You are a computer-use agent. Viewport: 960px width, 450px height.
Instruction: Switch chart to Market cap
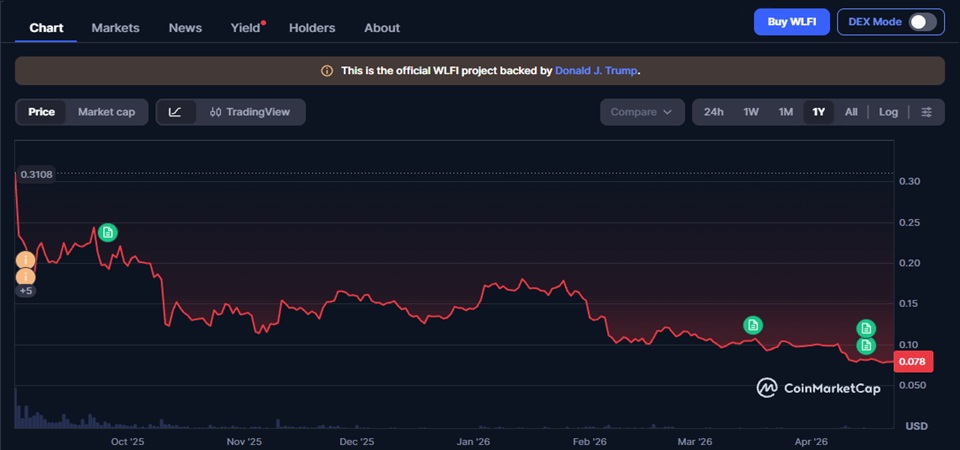[x=107, y=112]
